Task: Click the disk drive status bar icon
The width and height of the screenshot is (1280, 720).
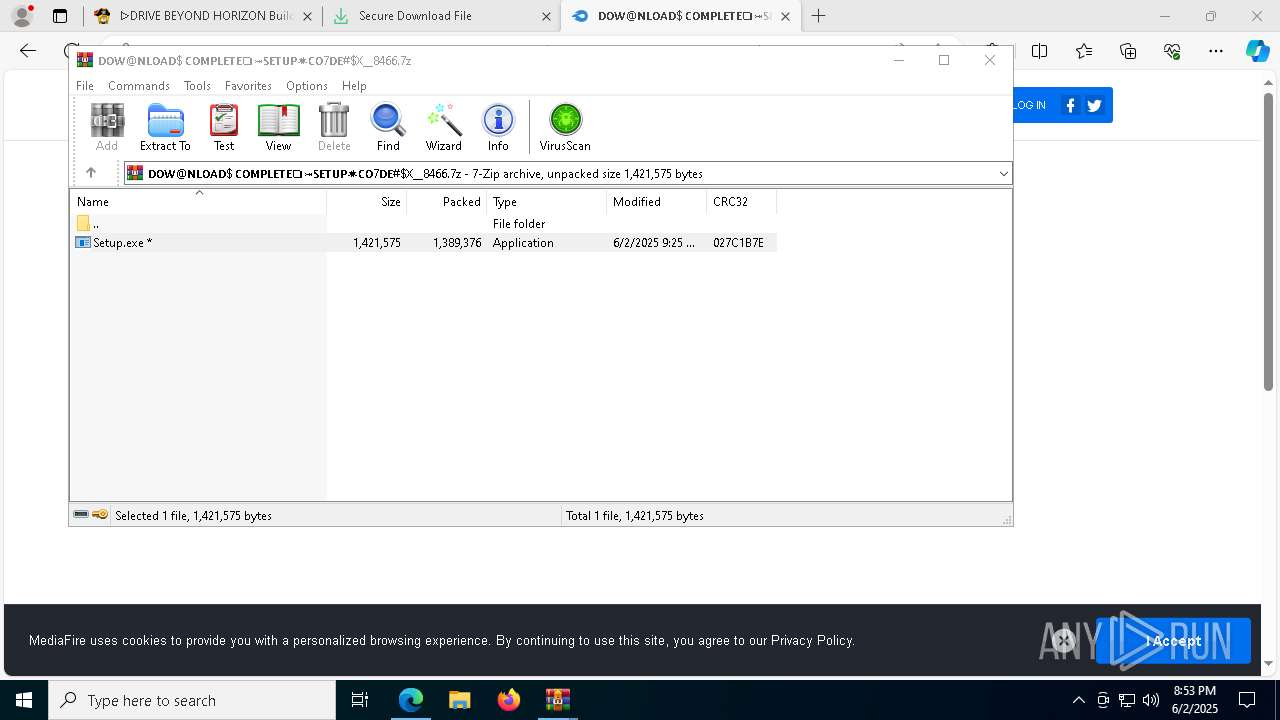Action: click(81, 515)
